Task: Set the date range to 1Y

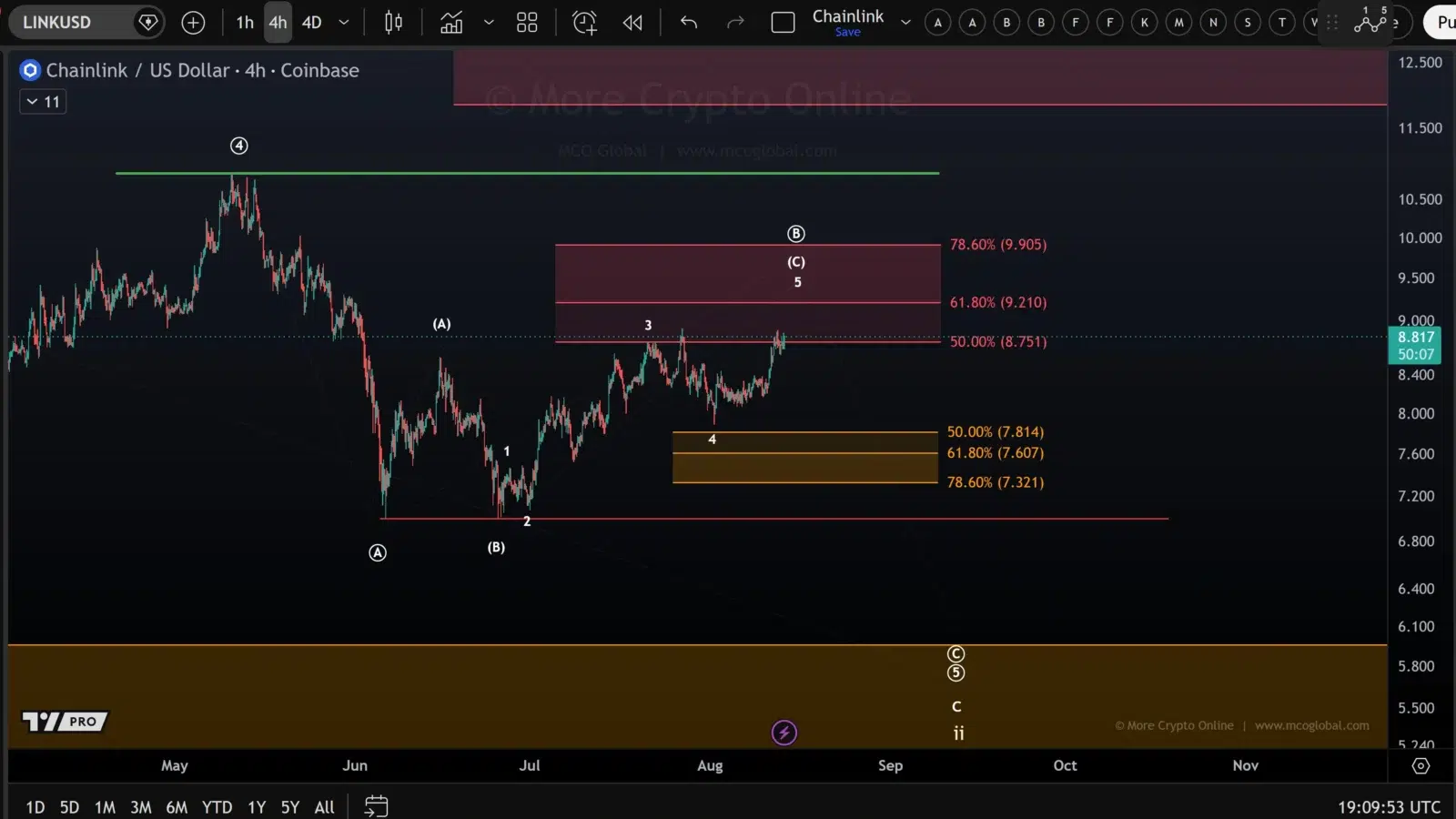Action: tap(257, 807)
